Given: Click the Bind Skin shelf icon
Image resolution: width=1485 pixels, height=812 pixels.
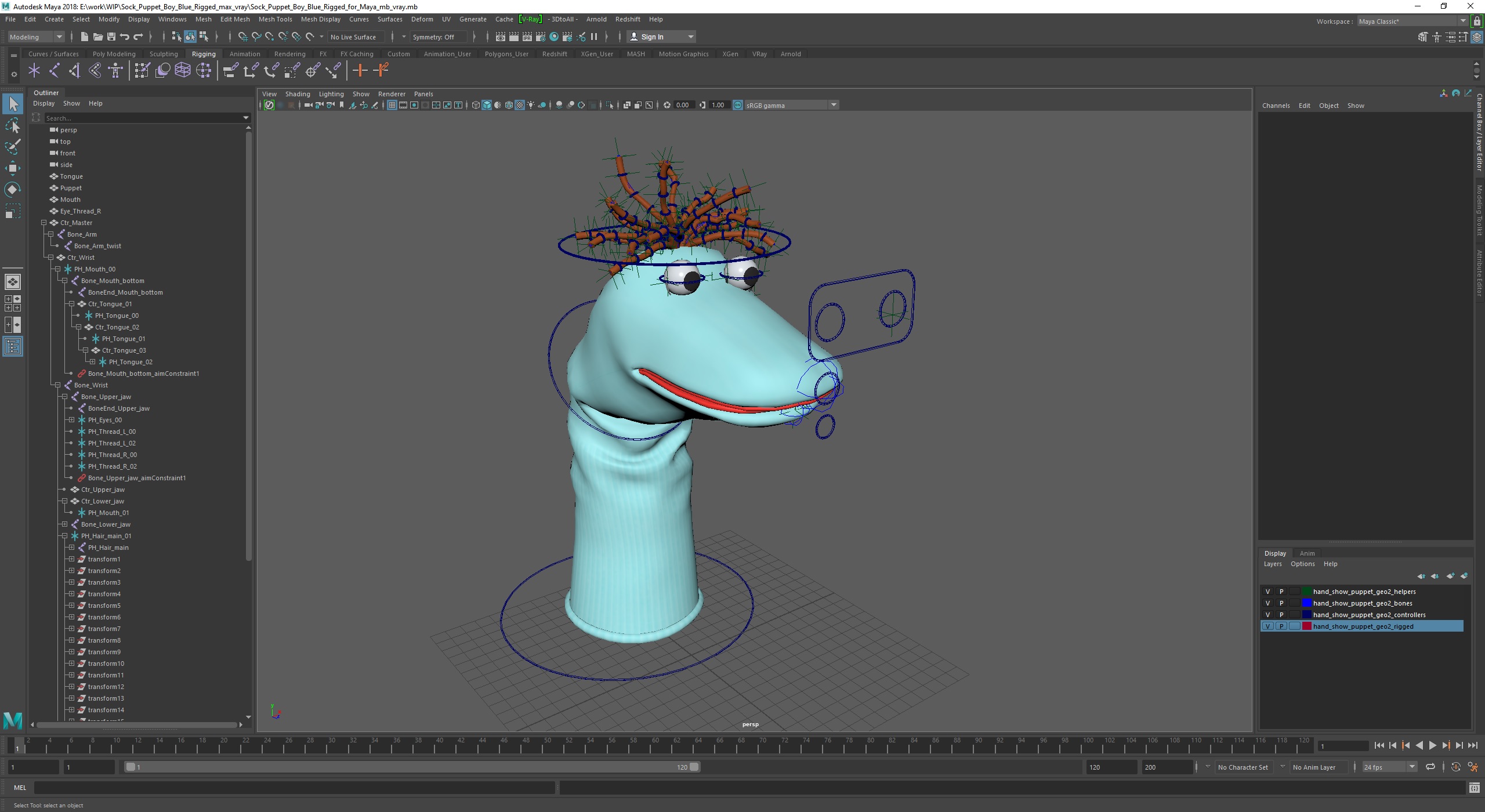Looking at the screenshot, I should pyautogui.click(x=95, y=71).
